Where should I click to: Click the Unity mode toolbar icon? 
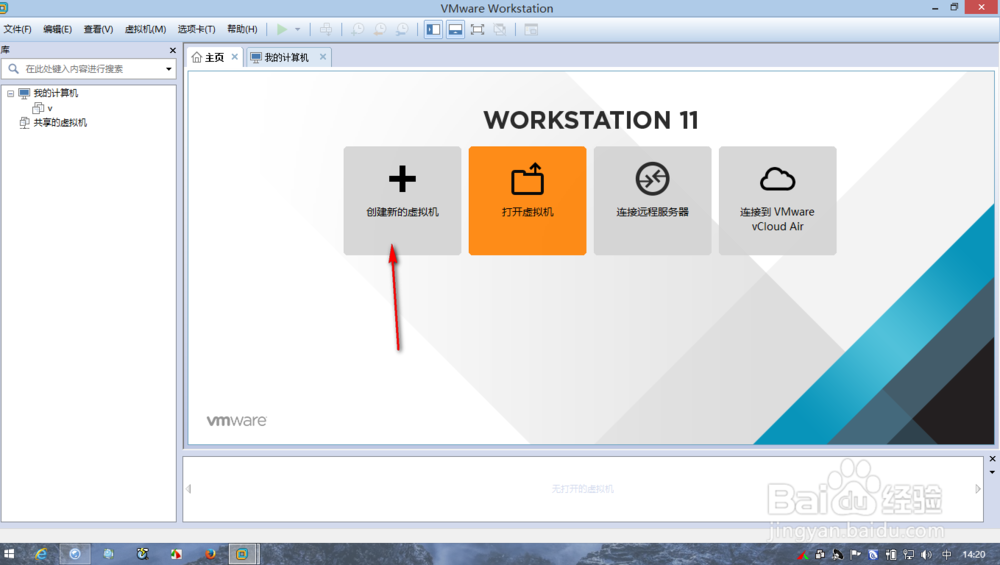click(500, 29)
